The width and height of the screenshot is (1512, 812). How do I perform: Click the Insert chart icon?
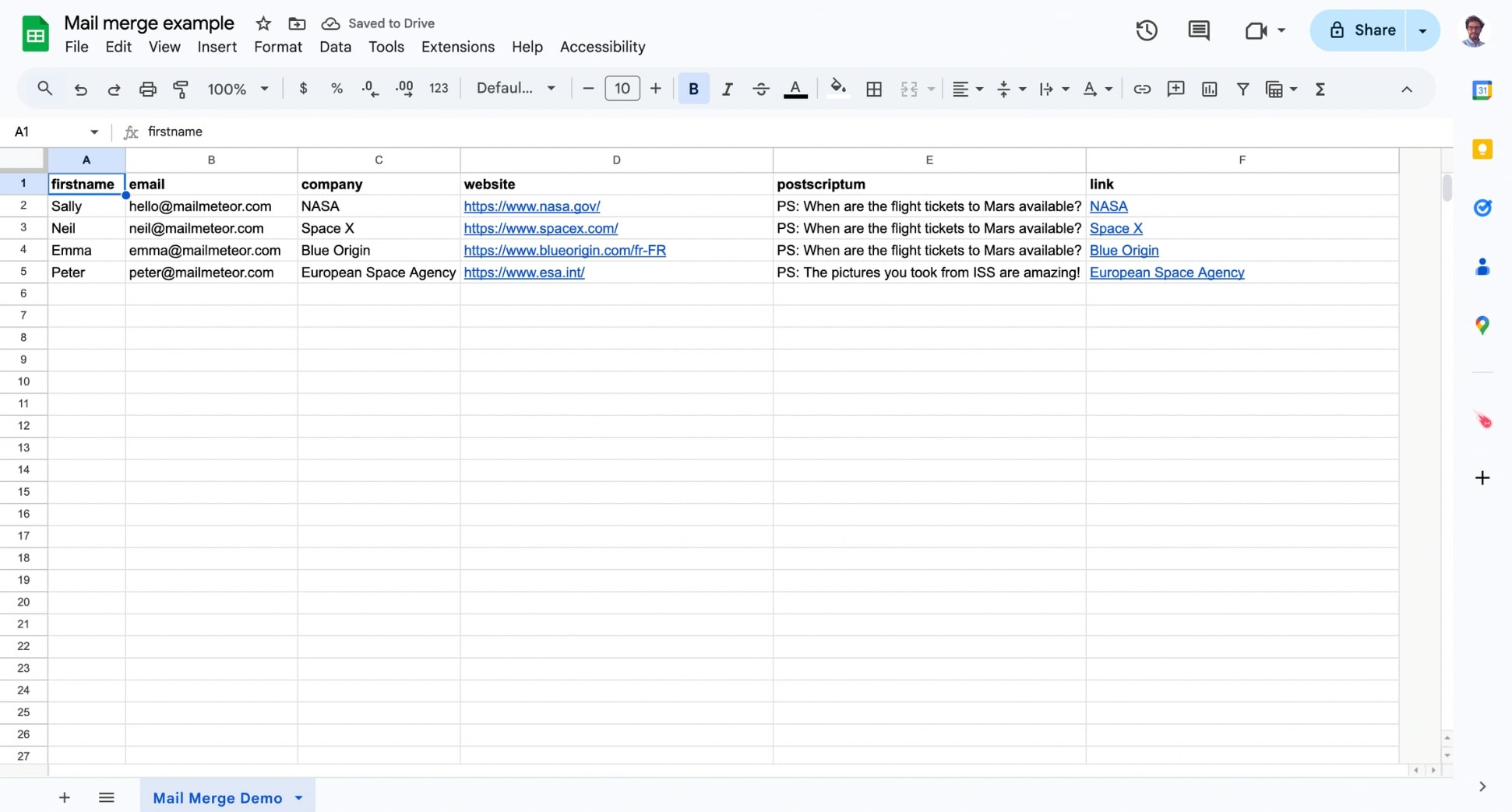pos(1209,89)
